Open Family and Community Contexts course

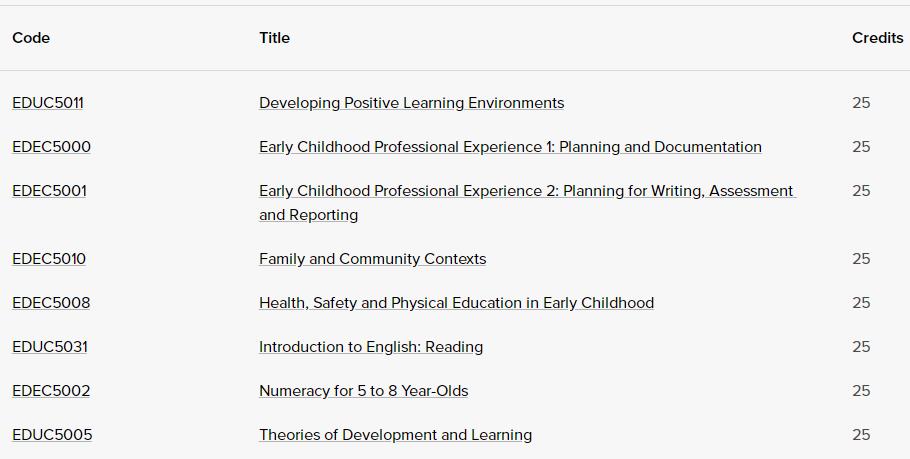[372, 259]
